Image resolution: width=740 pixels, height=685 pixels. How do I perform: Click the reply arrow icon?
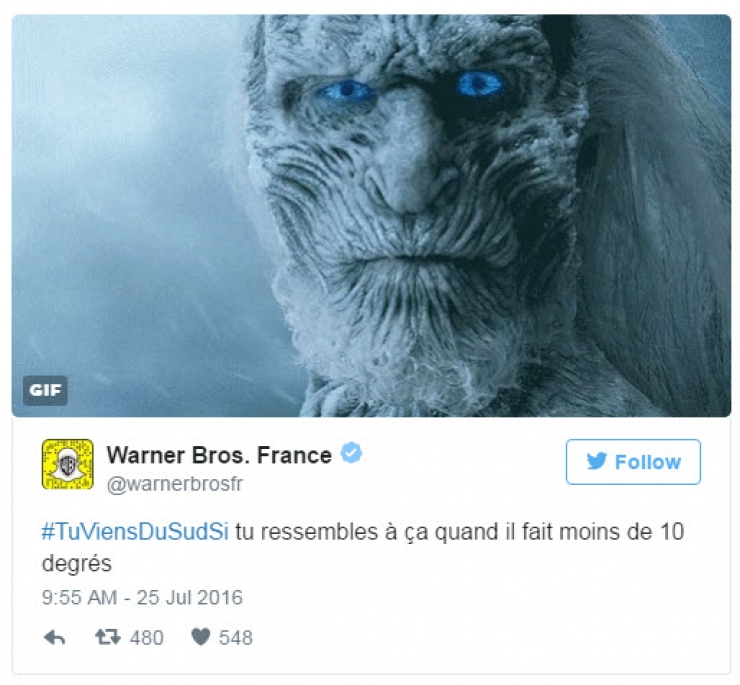tap(54, 638)
